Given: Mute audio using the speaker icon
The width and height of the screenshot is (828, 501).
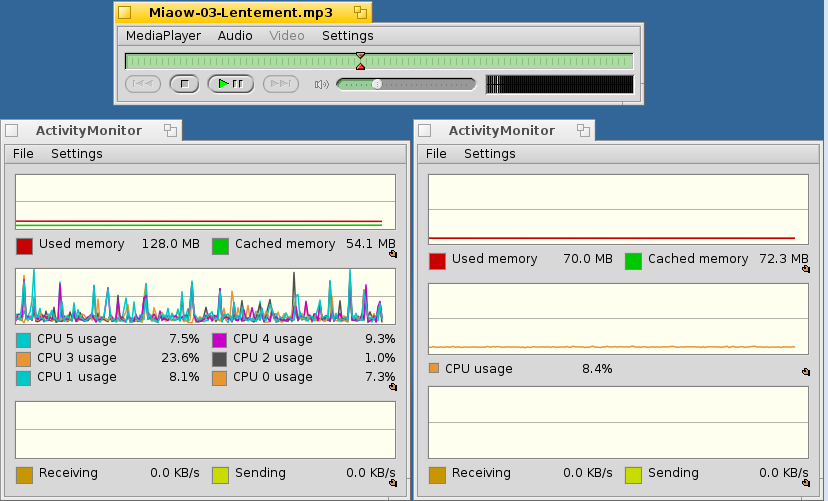Looking at the screenshot, I should tap(321, 84).
